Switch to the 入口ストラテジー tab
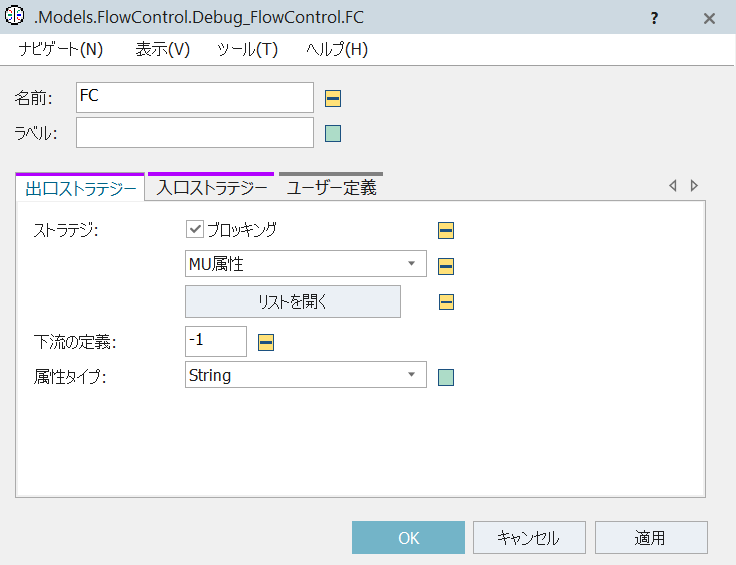 [211, 188]
